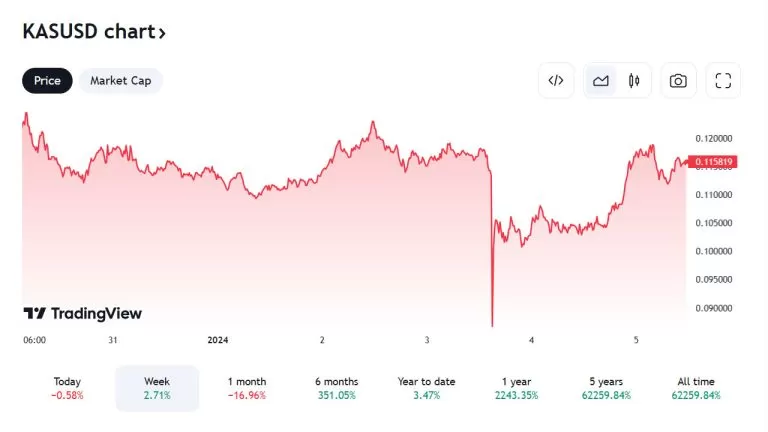
Task: Open the embed code icon
Action: coord(557,81)
